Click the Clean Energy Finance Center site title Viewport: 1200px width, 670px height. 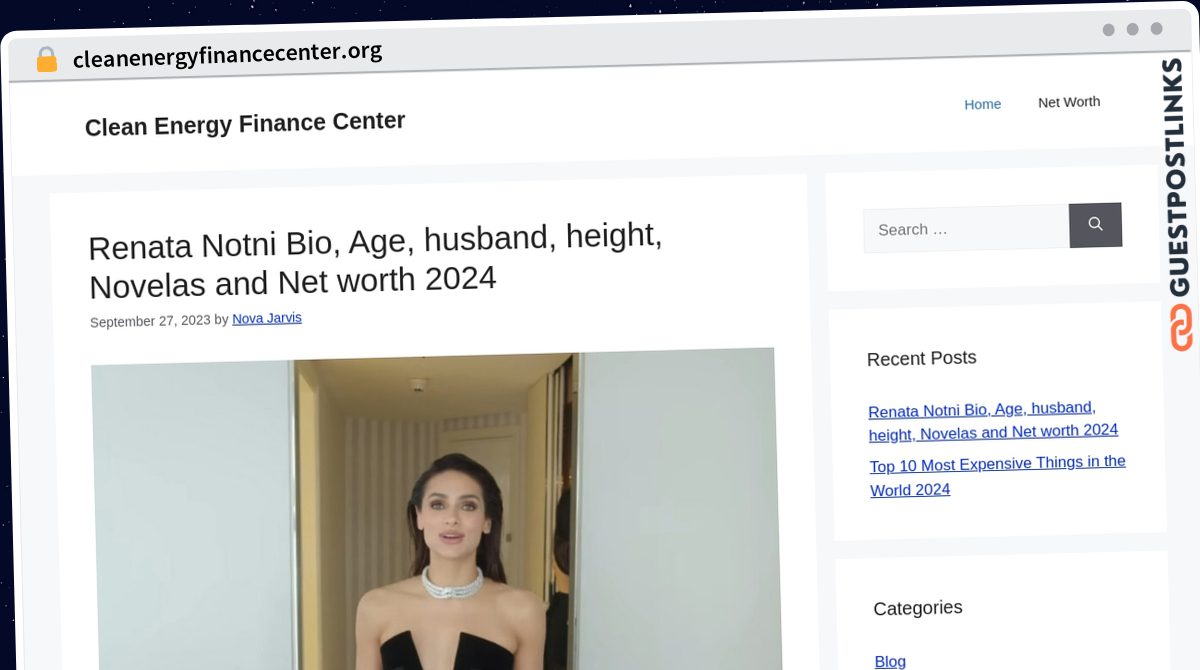(245, 124)
